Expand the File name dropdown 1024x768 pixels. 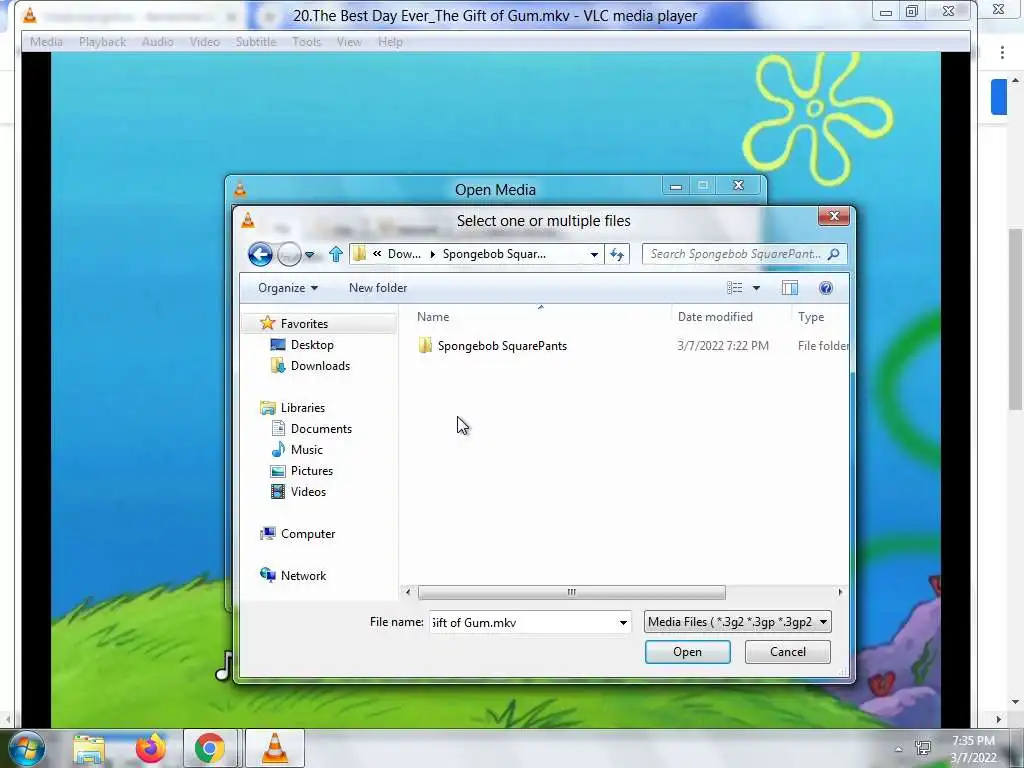pos(623,622)
